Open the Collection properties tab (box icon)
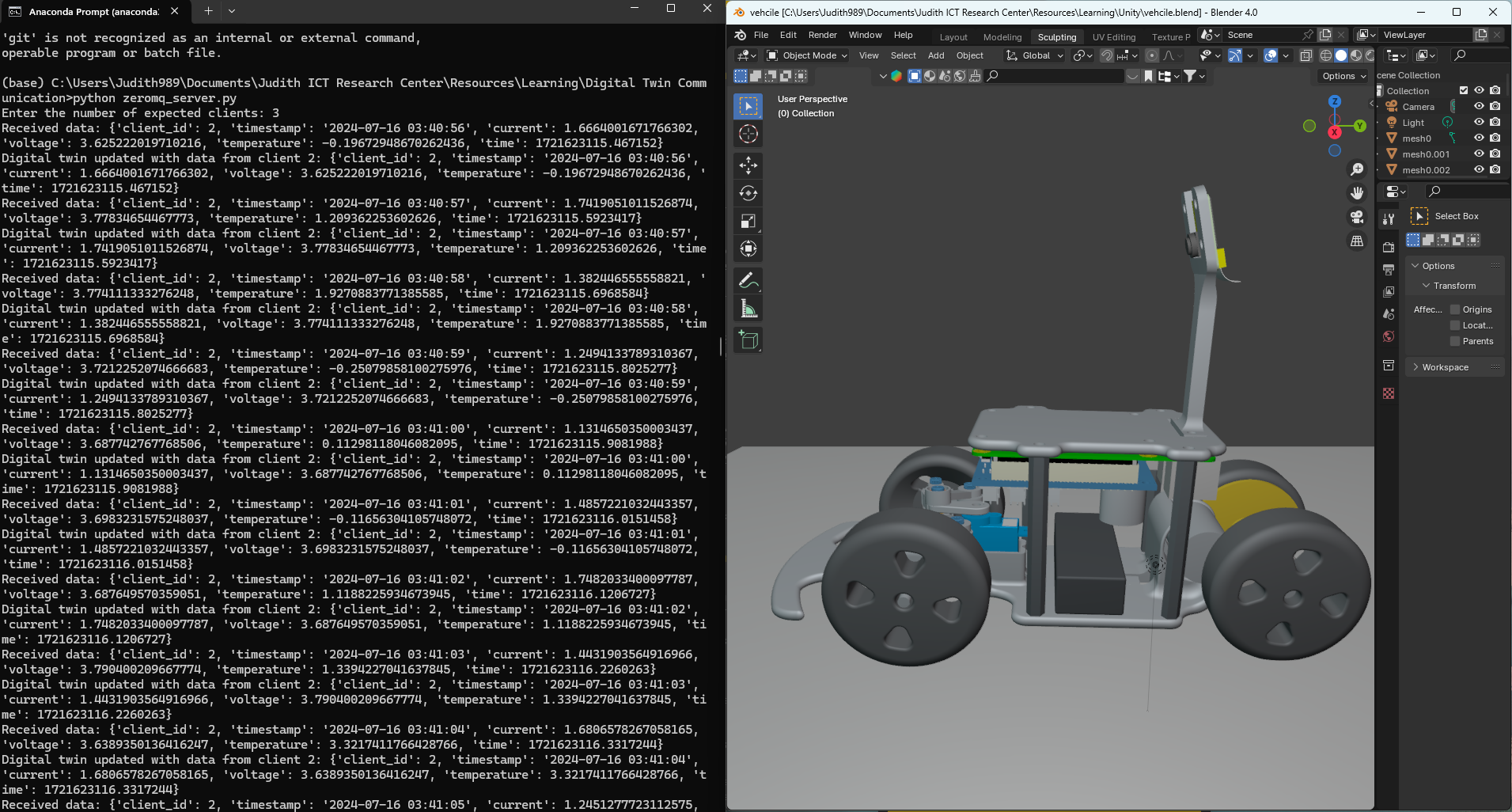Viewport: 1512px width, 812px height. [1389, 365]
